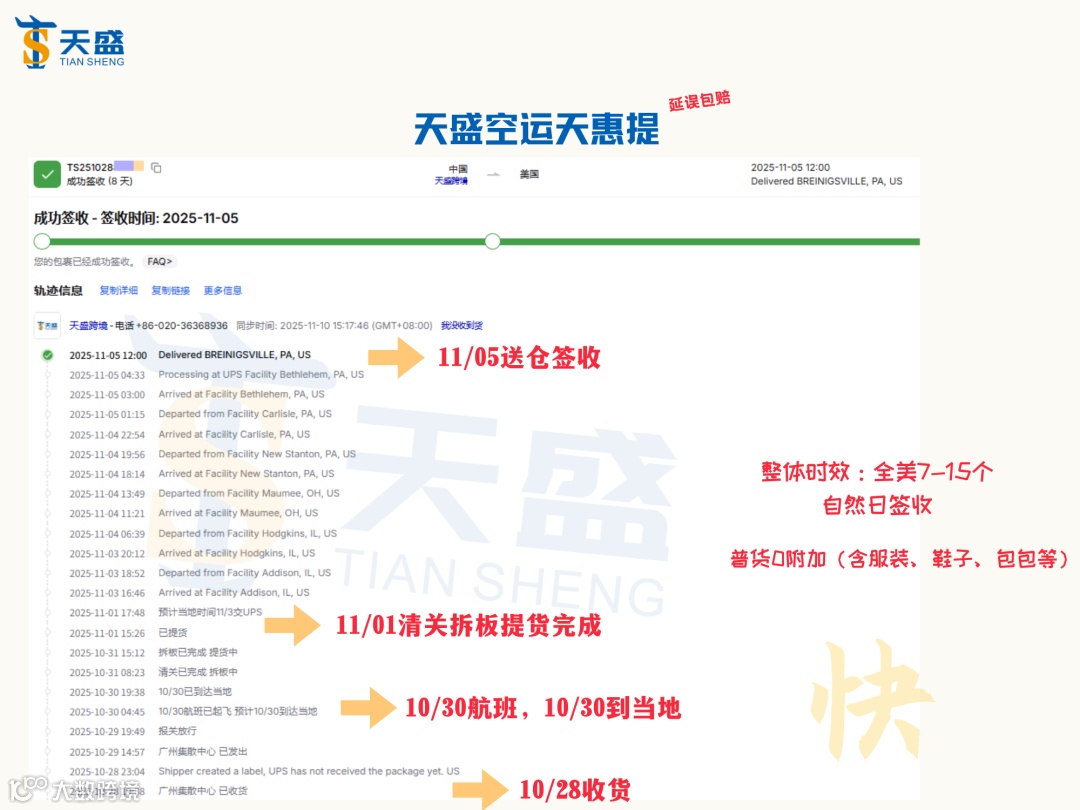Select row 'Departed from Facility Addison, IL, US'
Viewport: 1080px width, 810px height.
pos(200,573)
